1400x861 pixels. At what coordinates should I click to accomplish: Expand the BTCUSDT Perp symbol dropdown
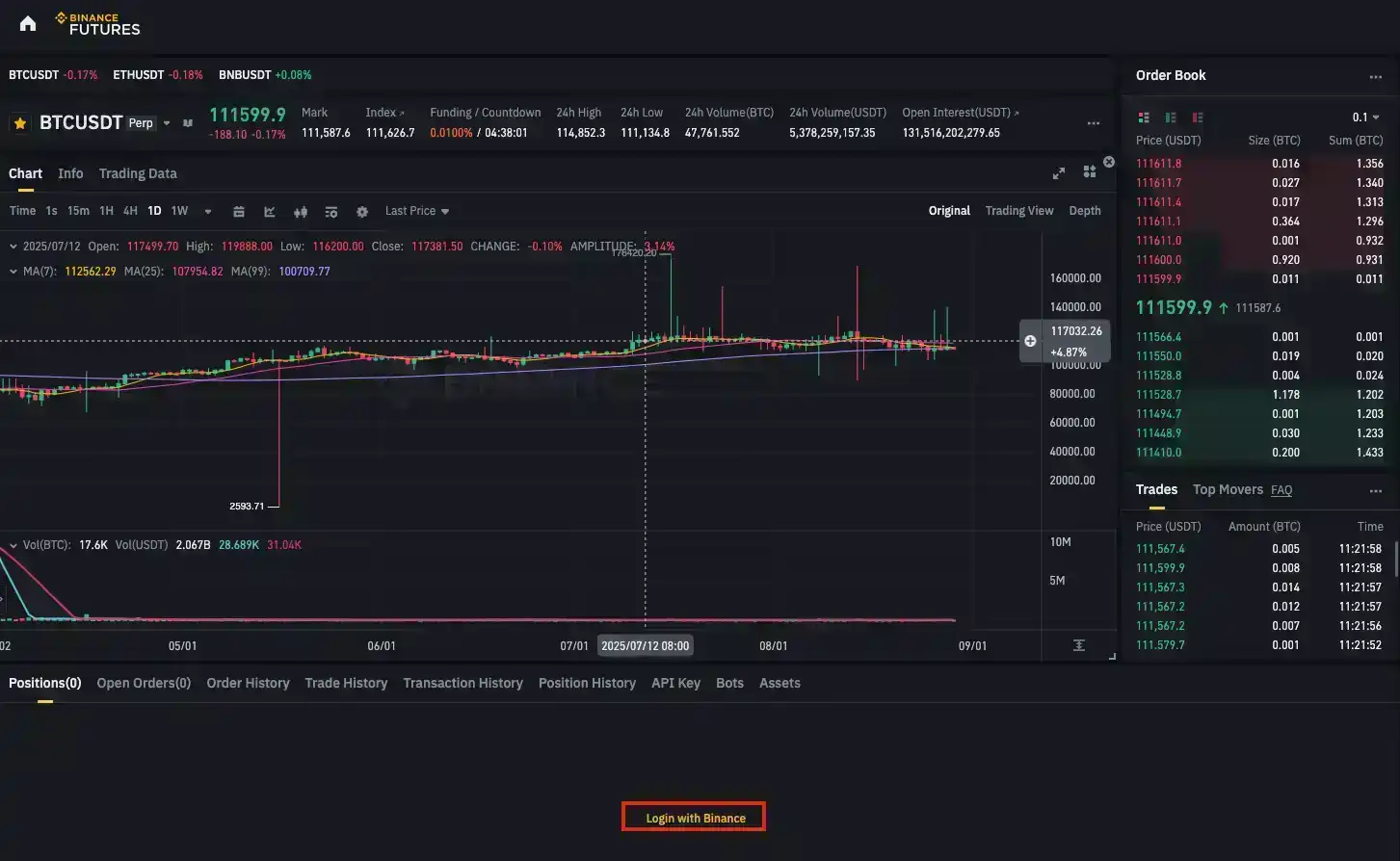click(167, 123)
